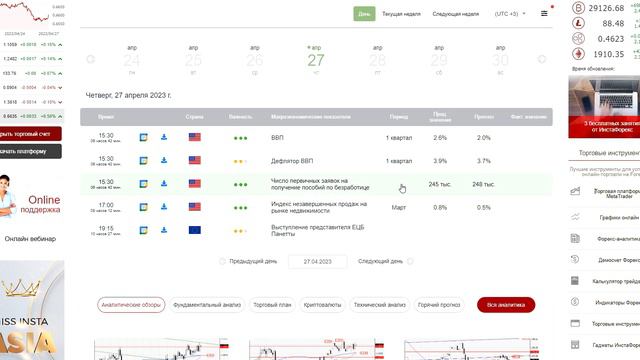Screen dimensions: 640x360
Task: Expand row with 0.6635 quote arrow
Action: tap(60, 116)
